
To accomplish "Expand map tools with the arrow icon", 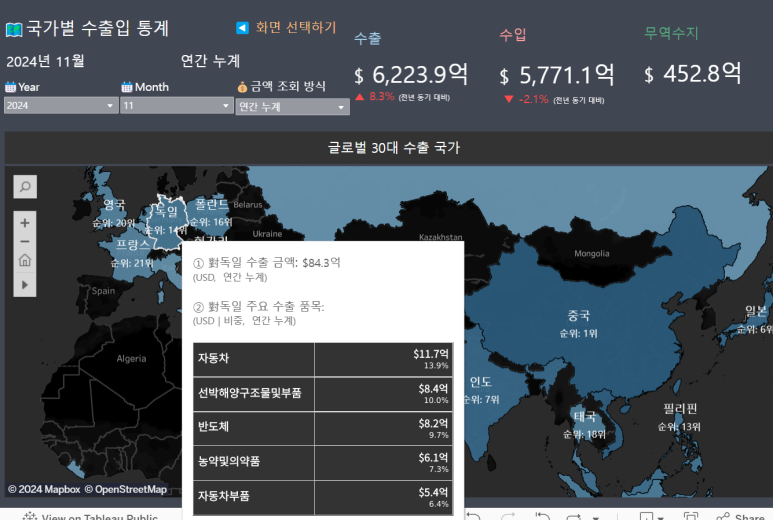I will pos(25,285).
